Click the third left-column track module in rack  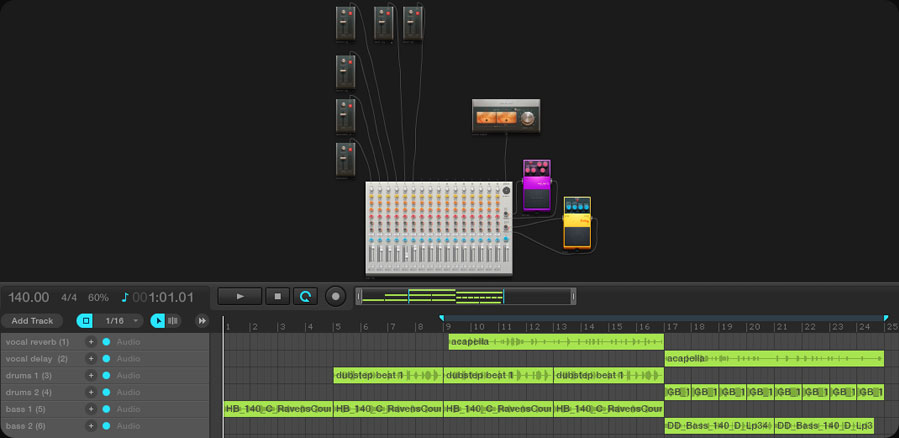(x=346, y=116)
